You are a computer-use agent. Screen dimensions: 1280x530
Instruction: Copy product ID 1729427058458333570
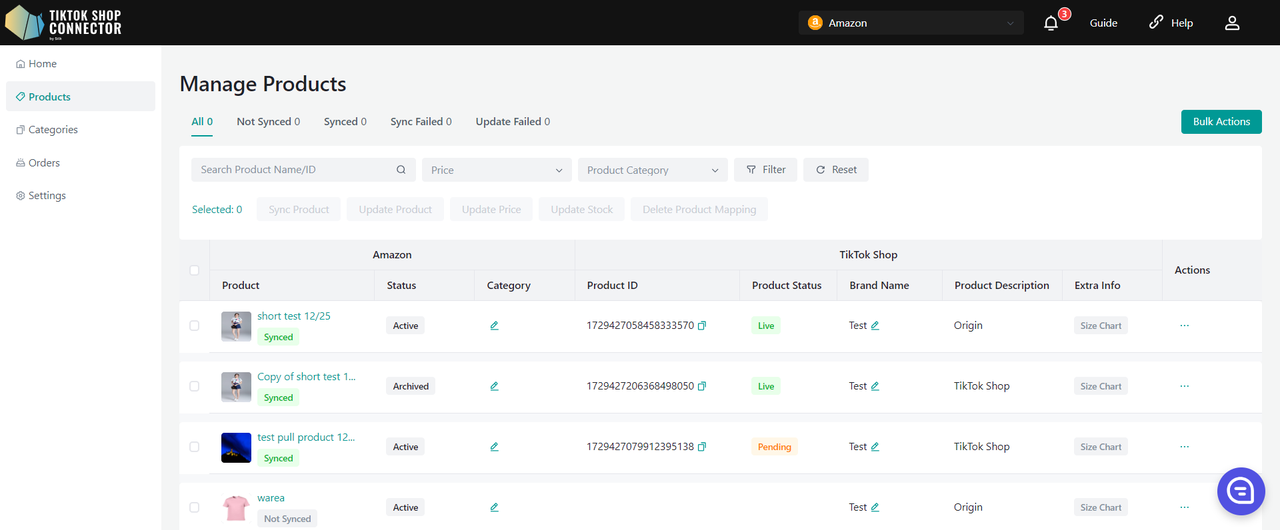point(702,326)
